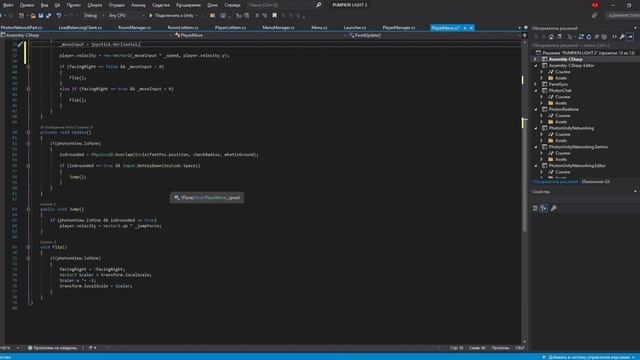Collapse the Flip() method outline toggle
This screenshot has height=360, width=640.
tap(28, 247)
